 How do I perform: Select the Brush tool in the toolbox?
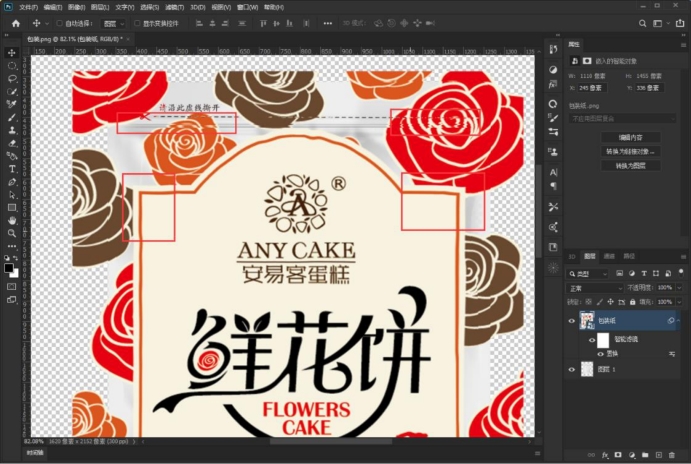[12, 117]
